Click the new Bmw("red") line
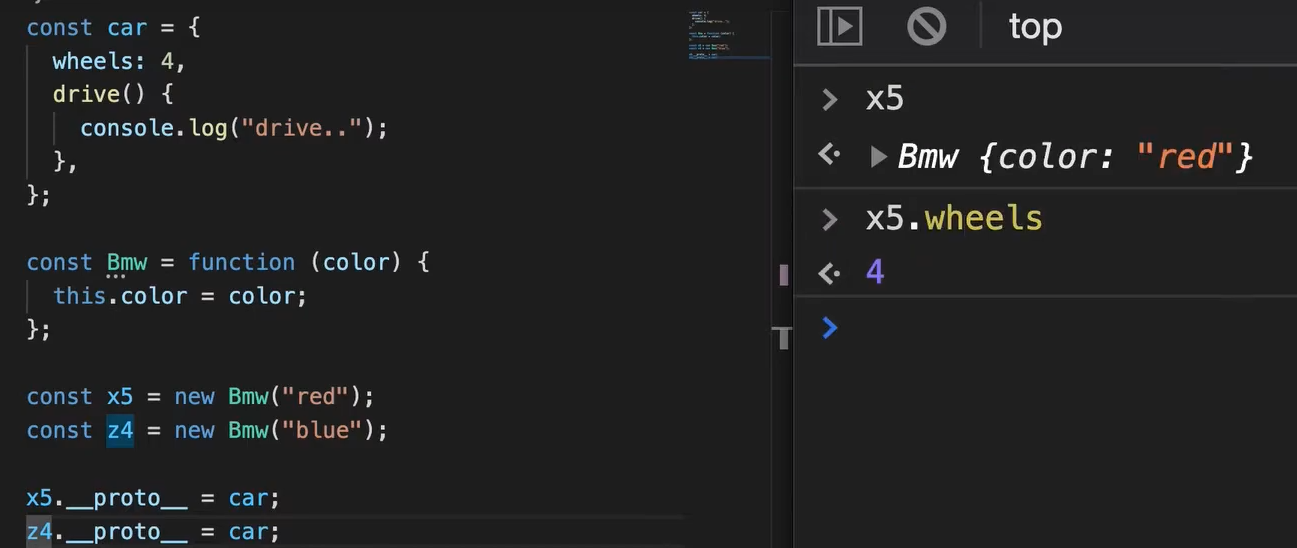 (x=200, y=396)
